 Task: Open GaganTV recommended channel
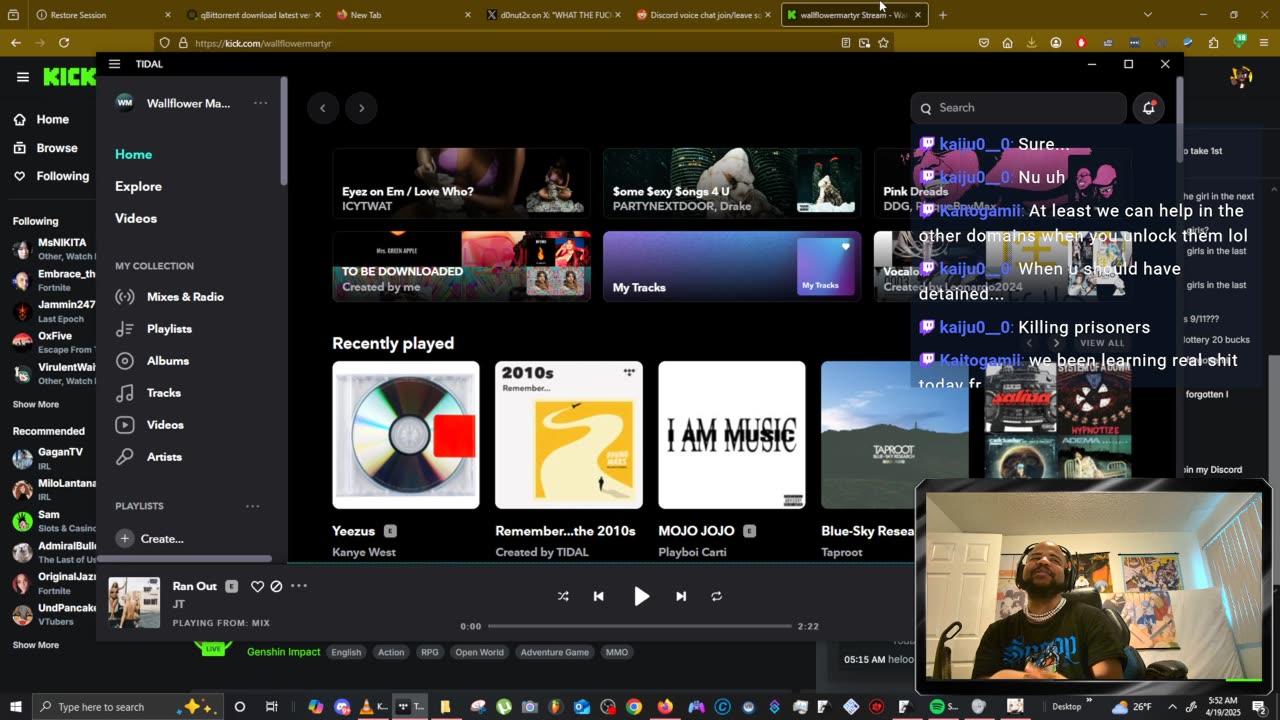54,458
